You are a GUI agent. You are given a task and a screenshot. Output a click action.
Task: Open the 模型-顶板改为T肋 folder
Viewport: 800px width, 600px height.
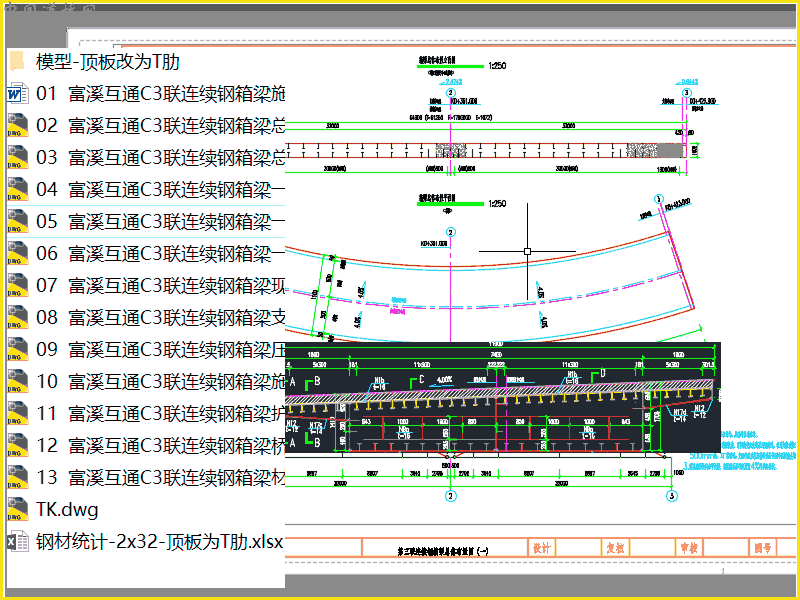[x=94, y=62]
